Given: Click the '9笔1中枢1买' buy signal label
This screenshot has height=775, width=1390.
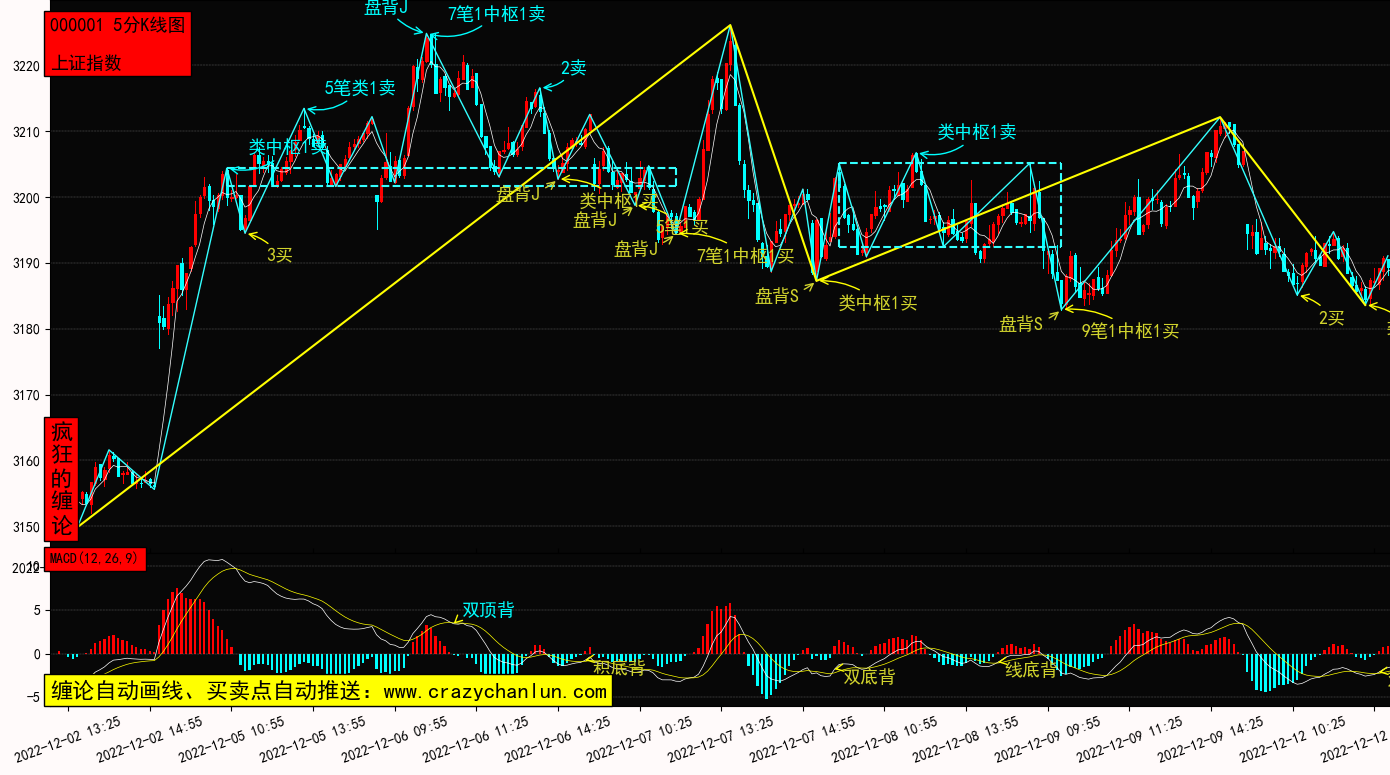Looking at the screenshot, I should coord(1130,331).
